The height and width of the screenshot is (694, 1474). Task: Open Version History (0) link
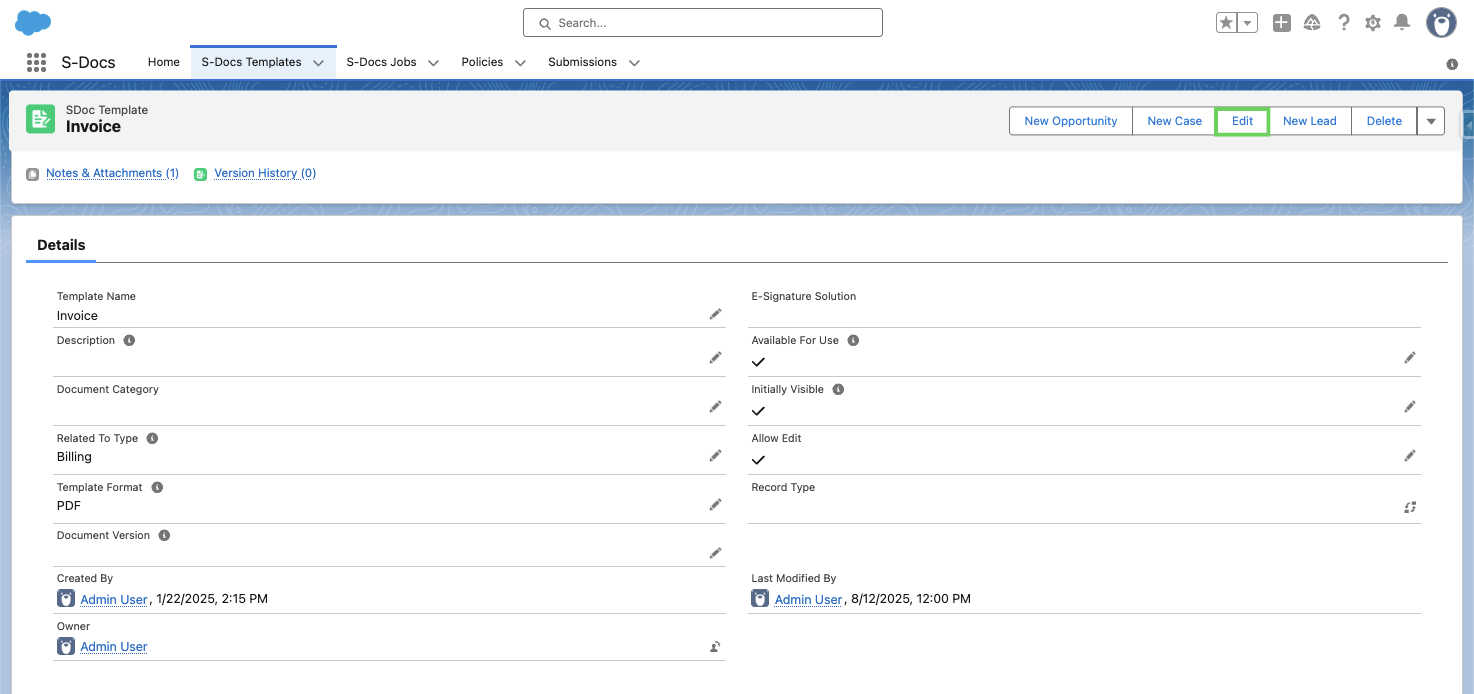point(265,173)
